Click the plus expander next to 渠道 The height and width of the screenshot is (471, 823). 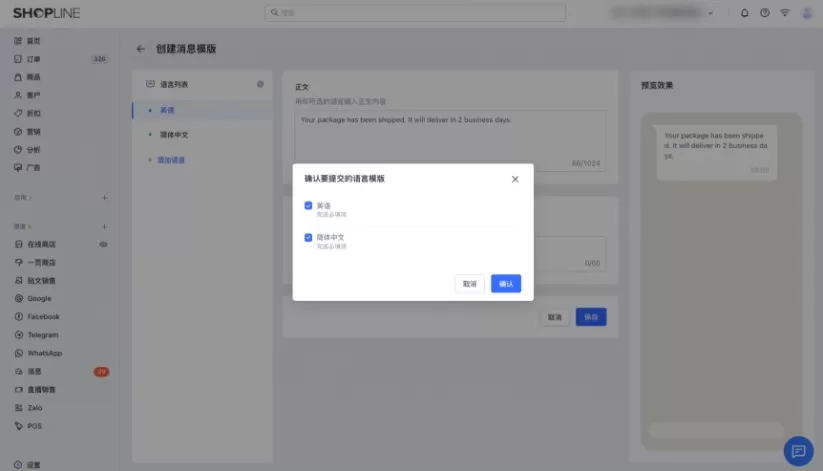point(104,227)
